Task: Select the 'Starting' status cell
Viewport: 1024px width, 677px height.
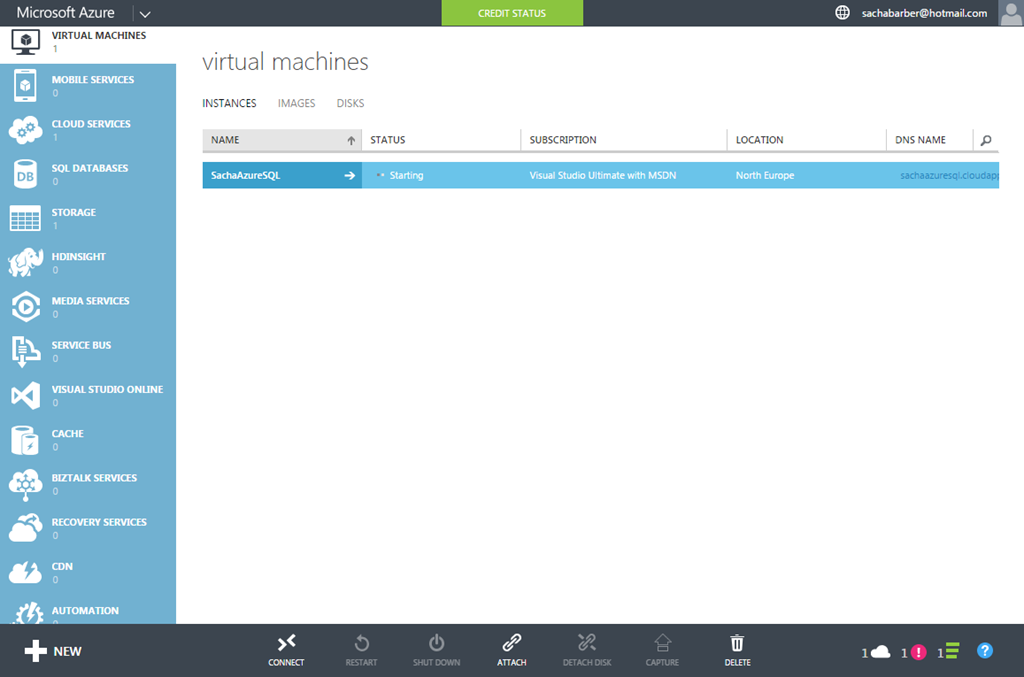Action: point(441,176)
